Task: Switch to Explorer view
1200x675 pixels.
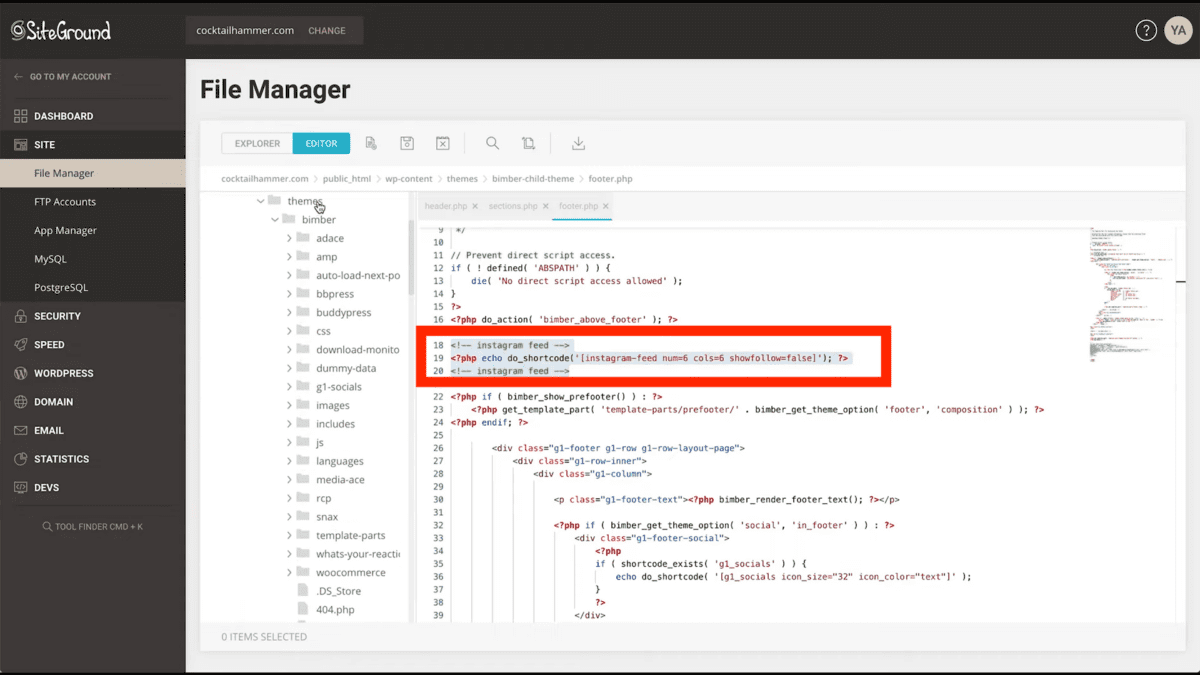Action: pos(257,144)
